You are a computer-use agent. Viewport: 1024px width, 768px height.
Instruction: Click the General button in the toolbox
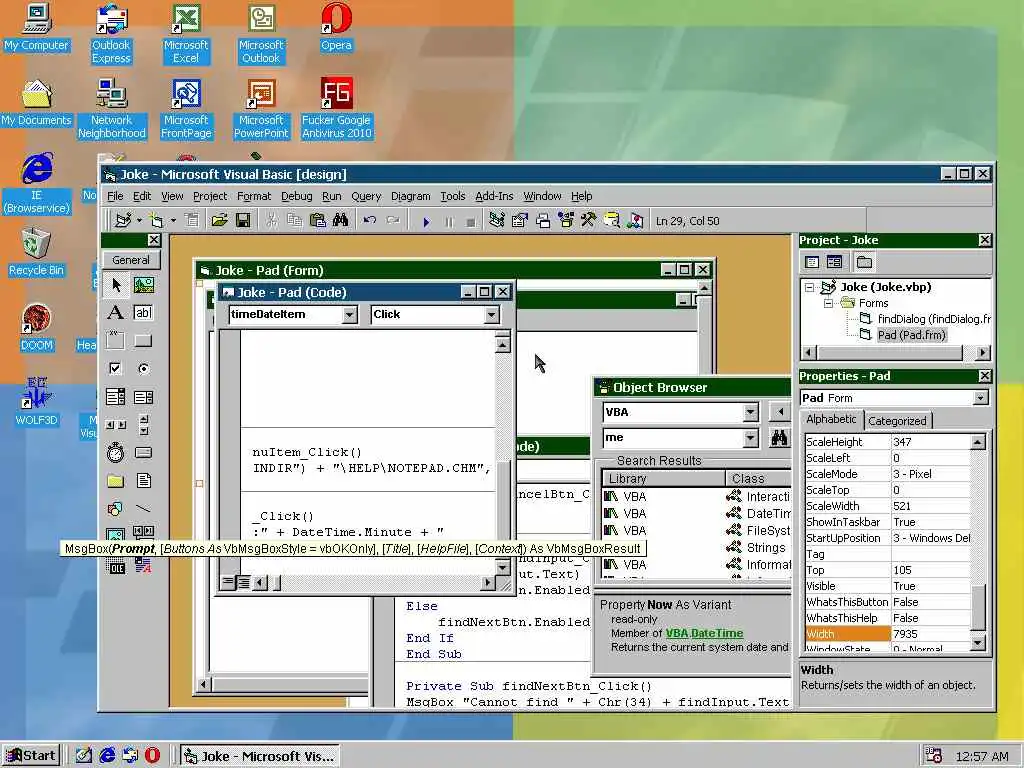point(131,260)
